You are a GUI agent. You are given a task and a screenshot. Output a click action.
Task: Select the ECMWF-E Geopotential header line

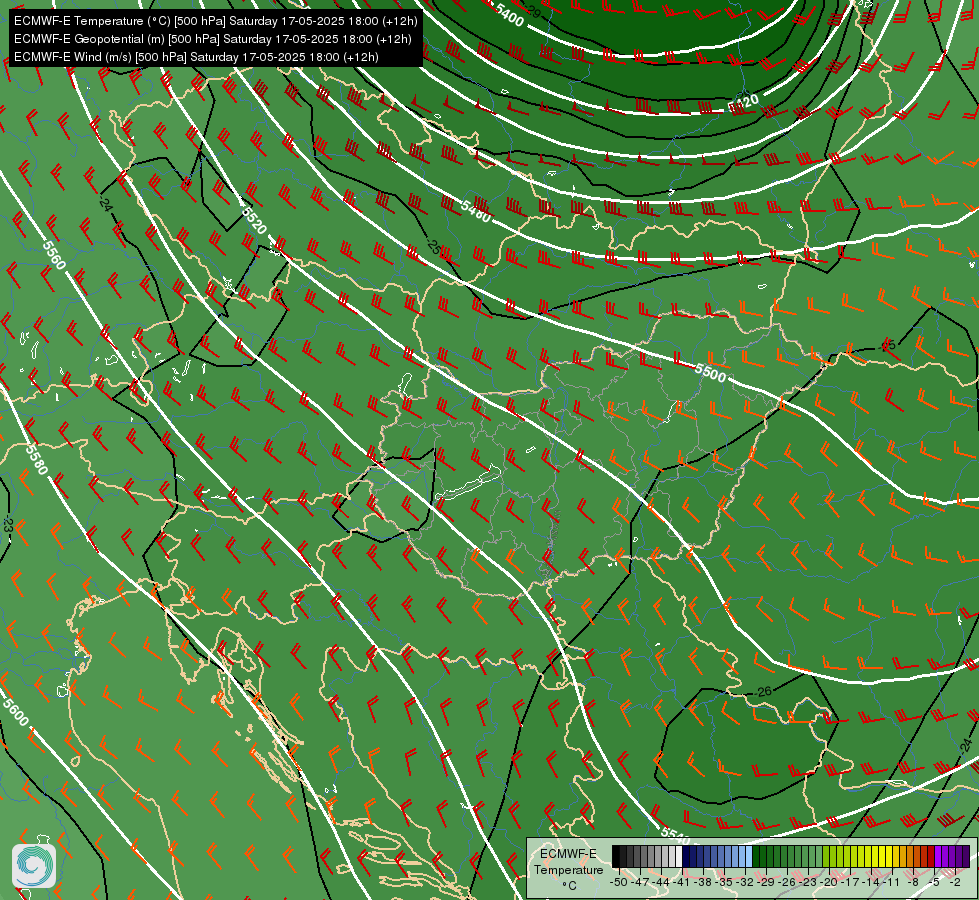213,39
